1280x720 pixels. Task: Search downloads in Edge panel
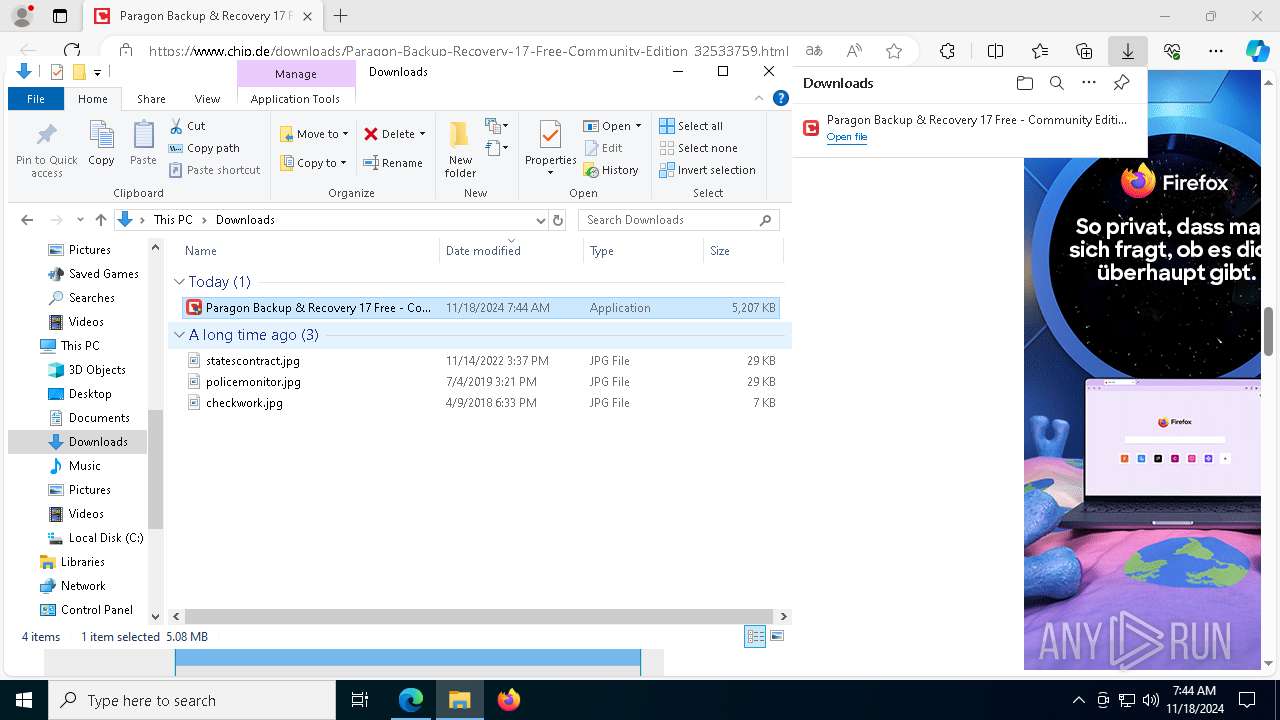pos(1056,83)
